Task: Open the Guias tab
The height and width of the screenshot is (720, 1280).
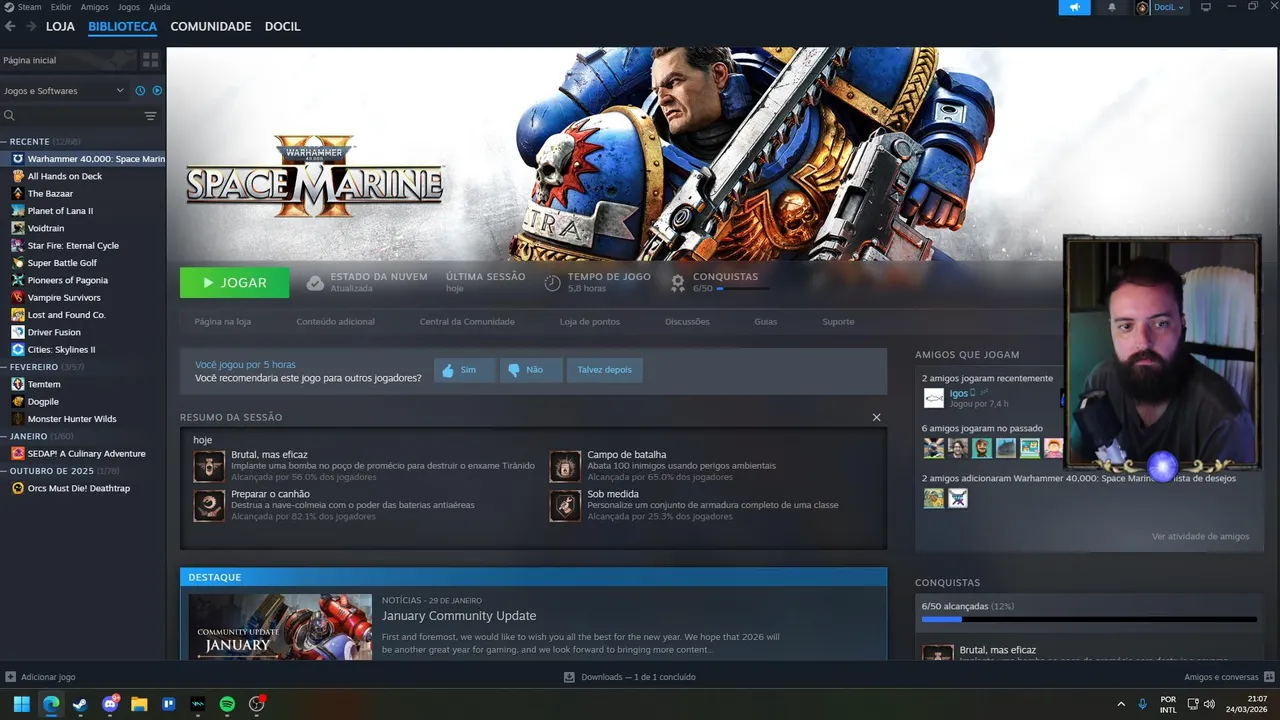Action: click(x=765, y=322)
